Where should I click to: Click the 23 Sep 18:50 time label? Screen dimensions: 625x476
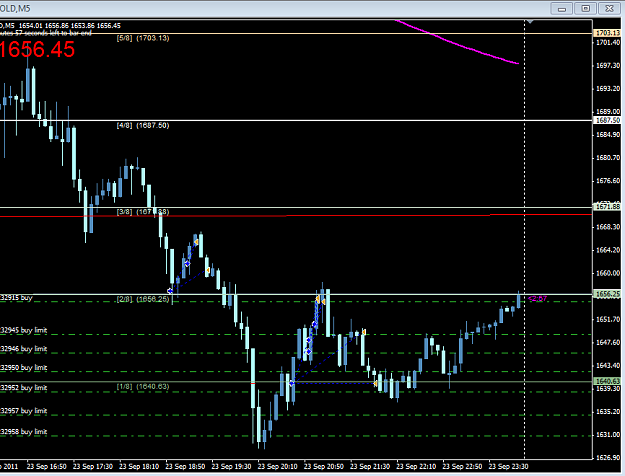[x=185, y=466]
